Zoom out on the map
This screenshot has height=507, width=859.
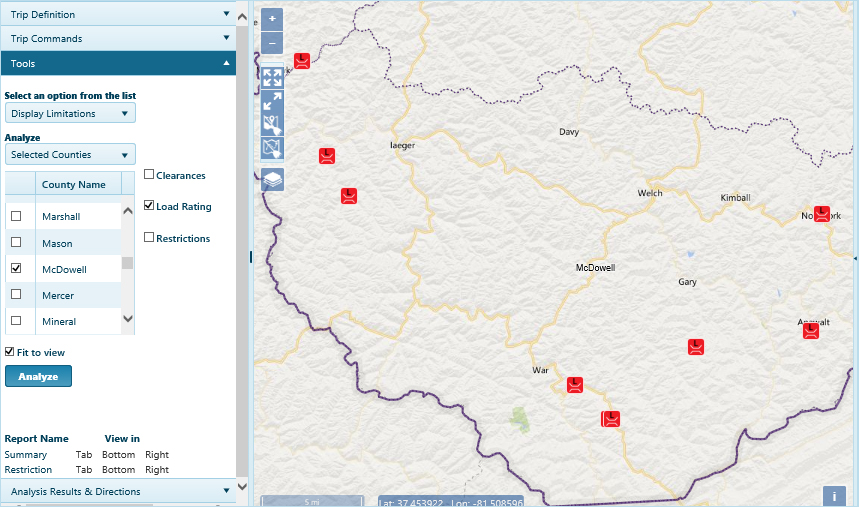tap(272, 43)
